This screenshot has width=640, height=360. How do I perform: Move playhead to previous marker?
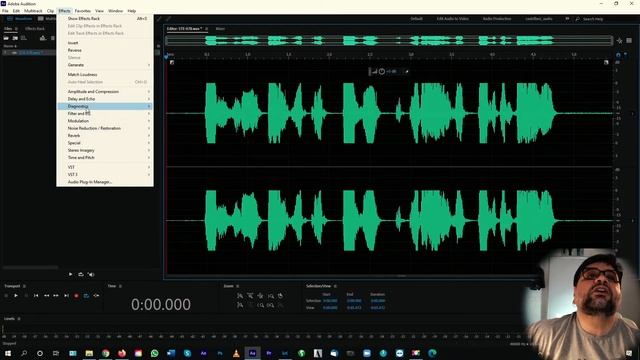(36, 296)
